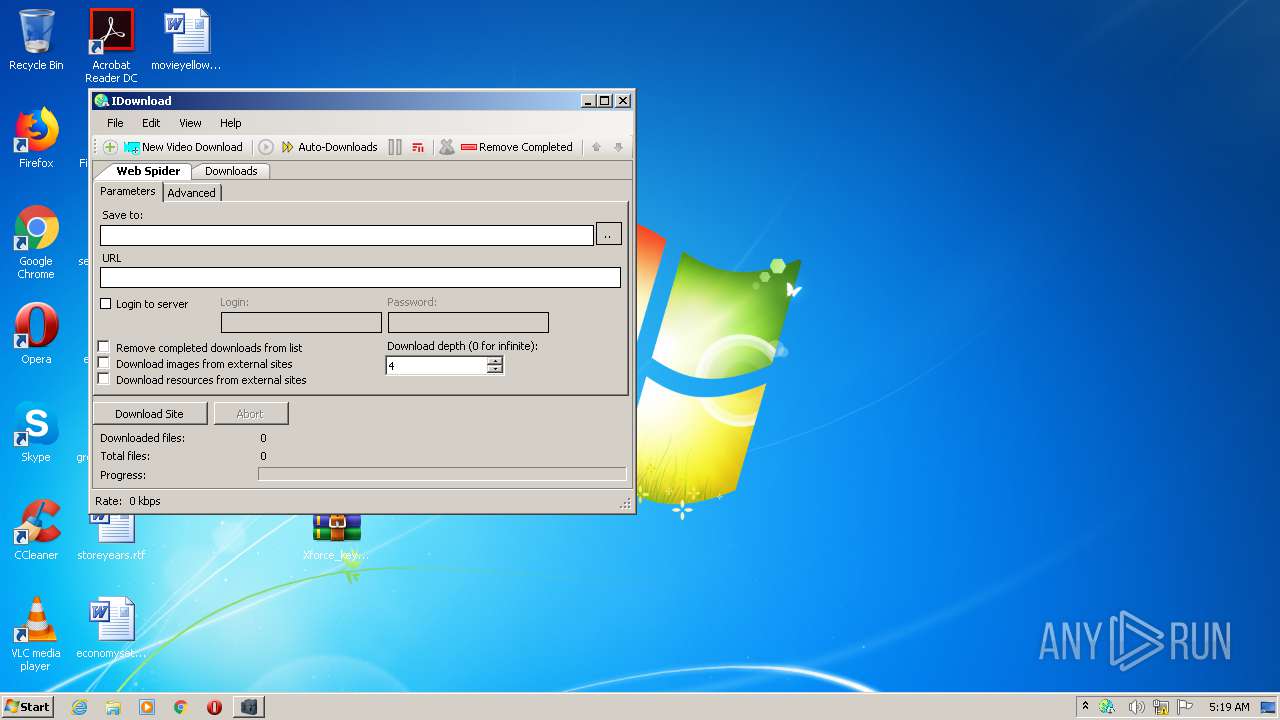
Task: Click the volume speaker tray icon
Action: [1136, 707]
